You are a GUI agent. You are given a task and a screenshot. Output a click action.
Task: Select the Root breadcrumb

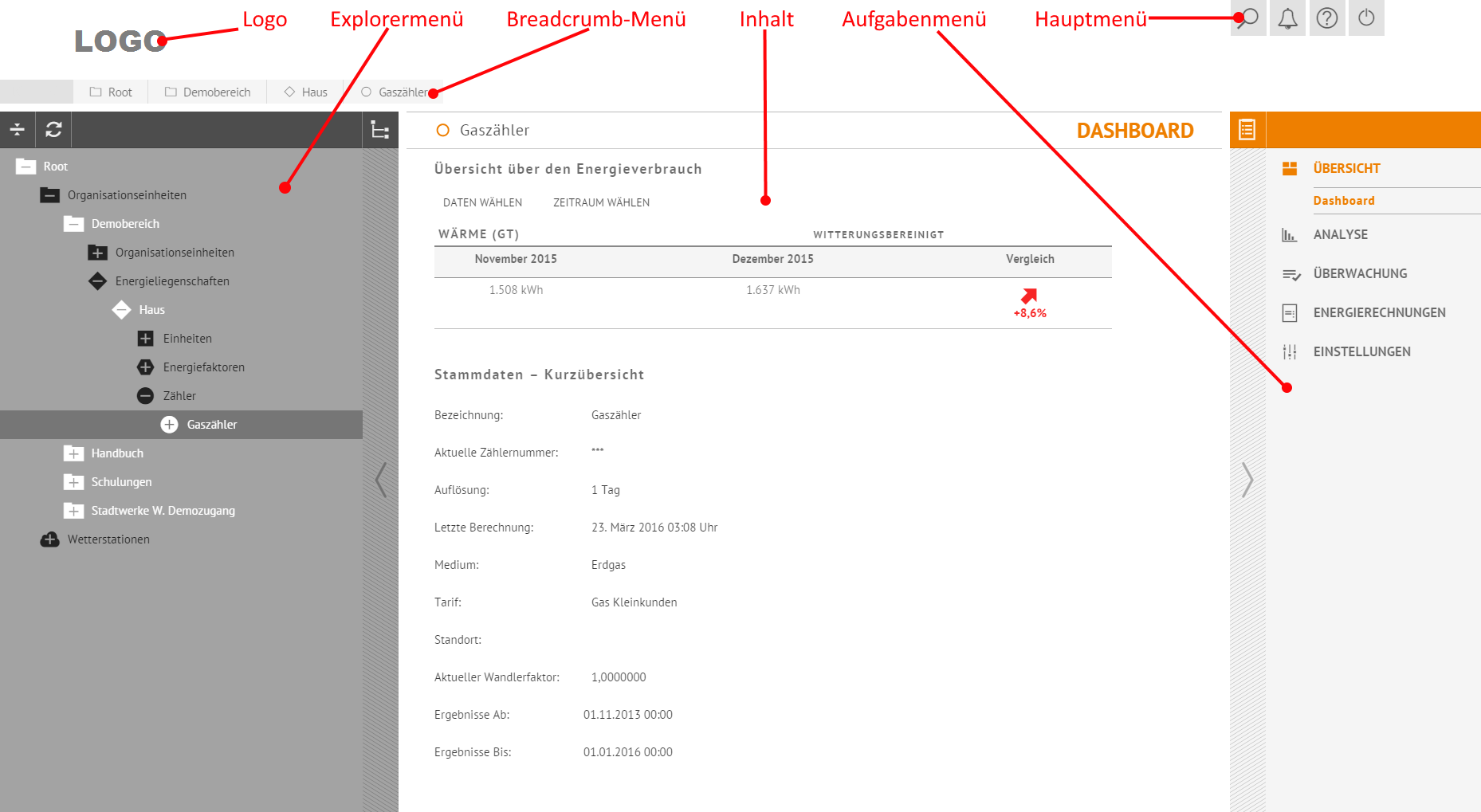coord(111,92)
